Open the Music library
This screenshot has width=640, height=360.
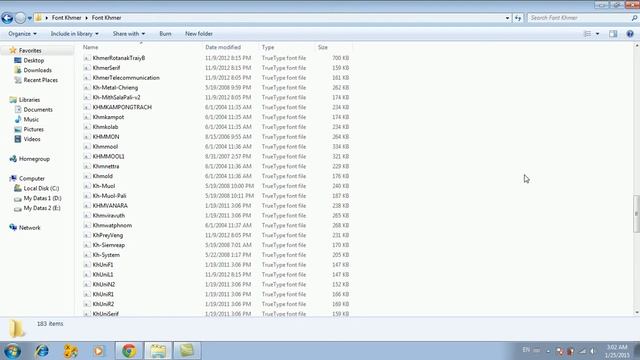pos(31,119)
